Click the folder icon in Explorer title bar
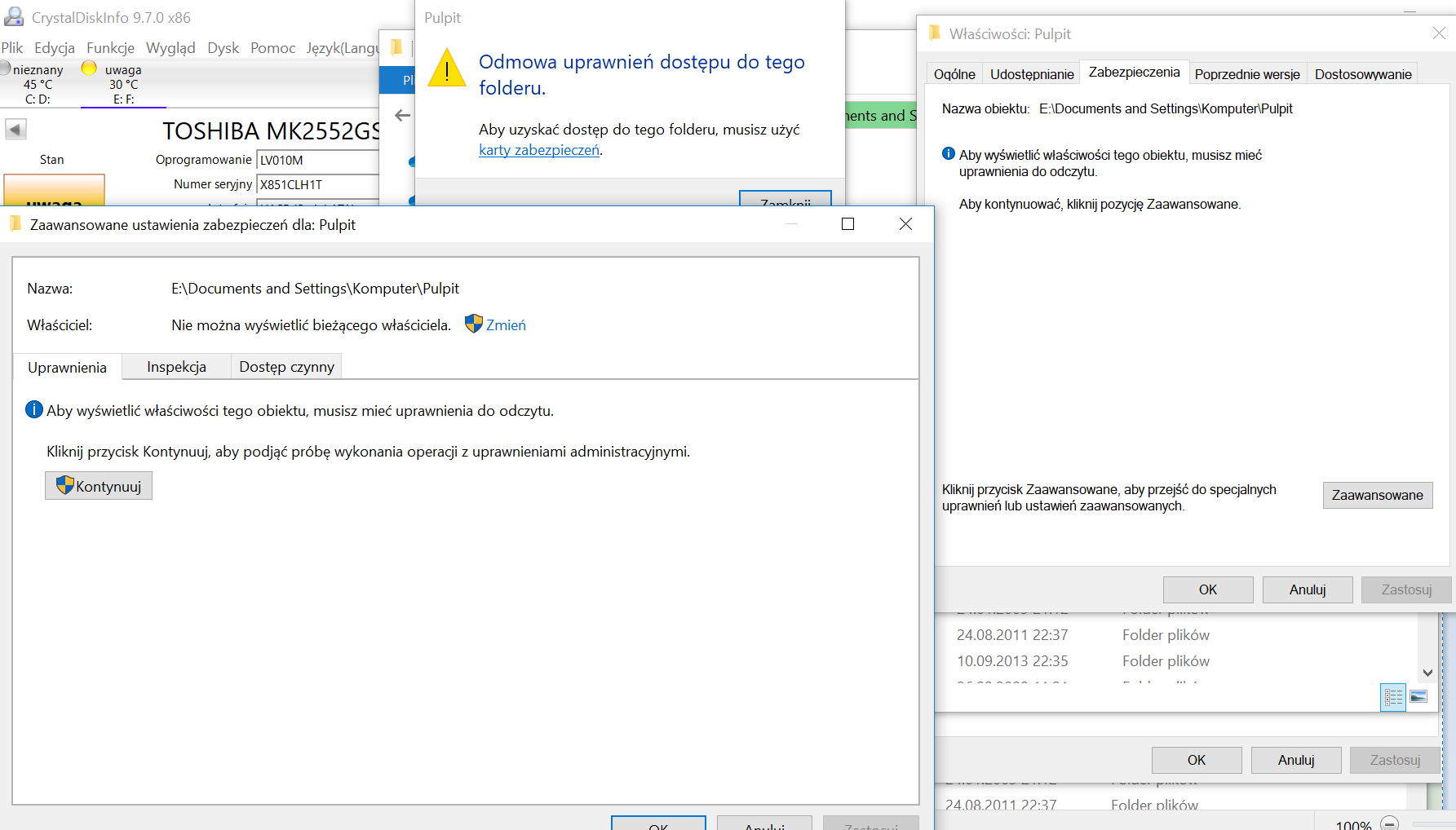Screen dimensions: 1456x830 (397, 47)
